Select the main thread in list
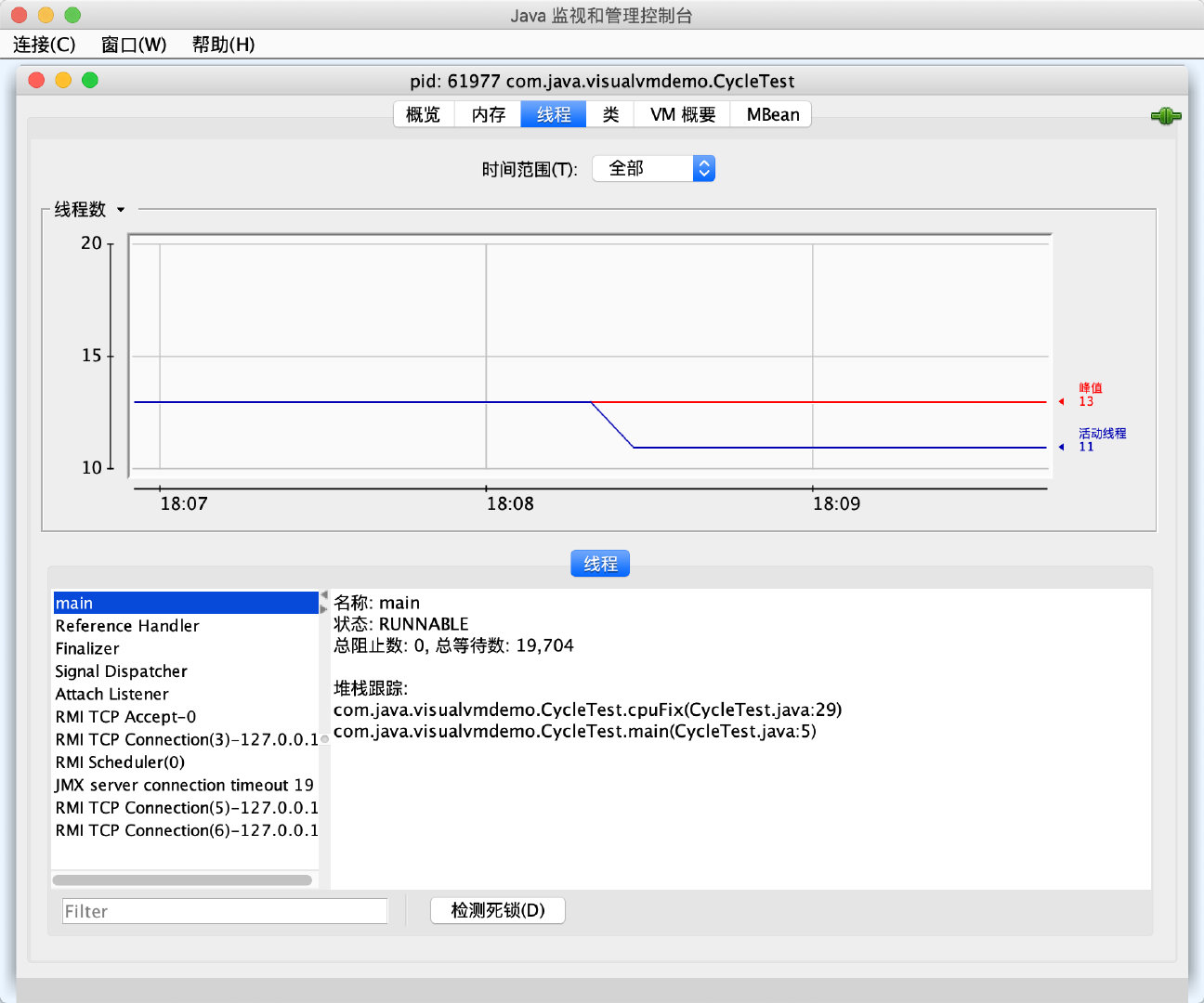 pos(186,603)
